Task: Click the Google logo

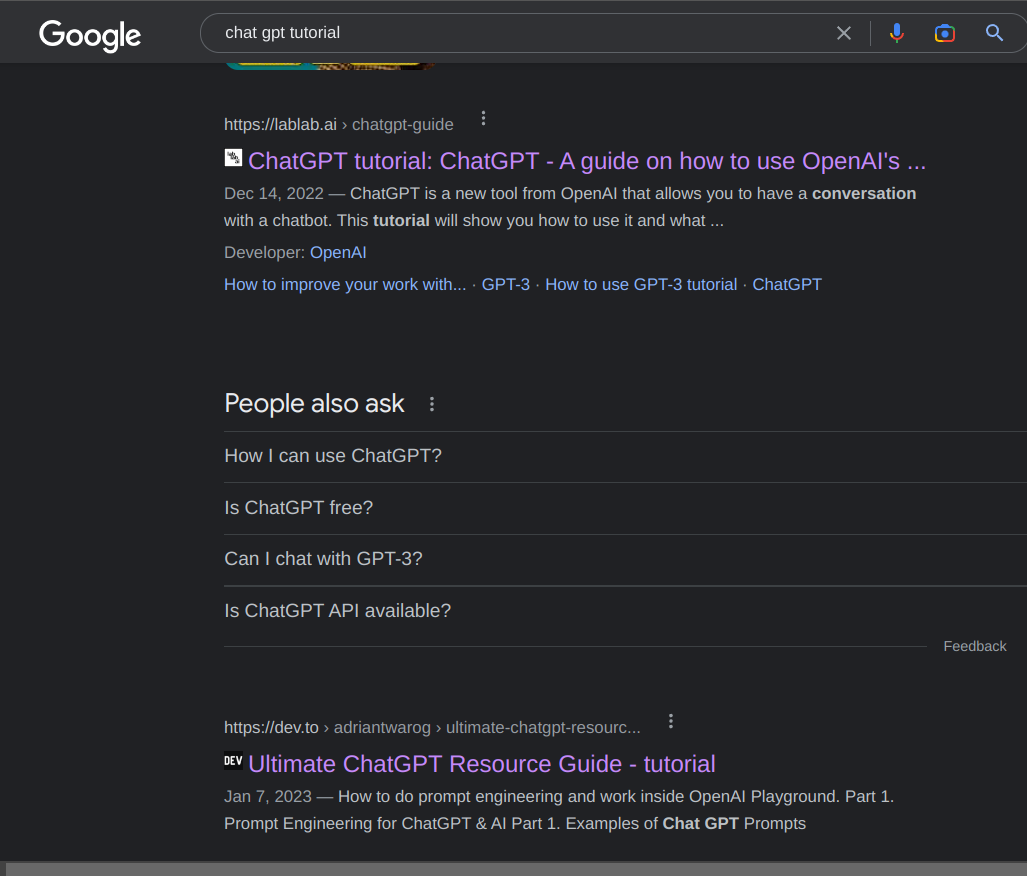Action: 90,35
